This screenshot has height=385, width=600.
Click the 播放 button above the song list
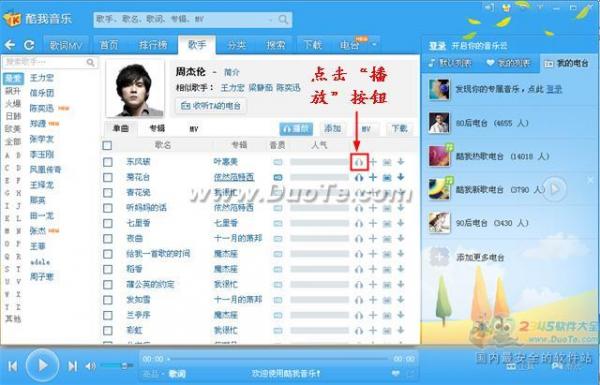296,129
